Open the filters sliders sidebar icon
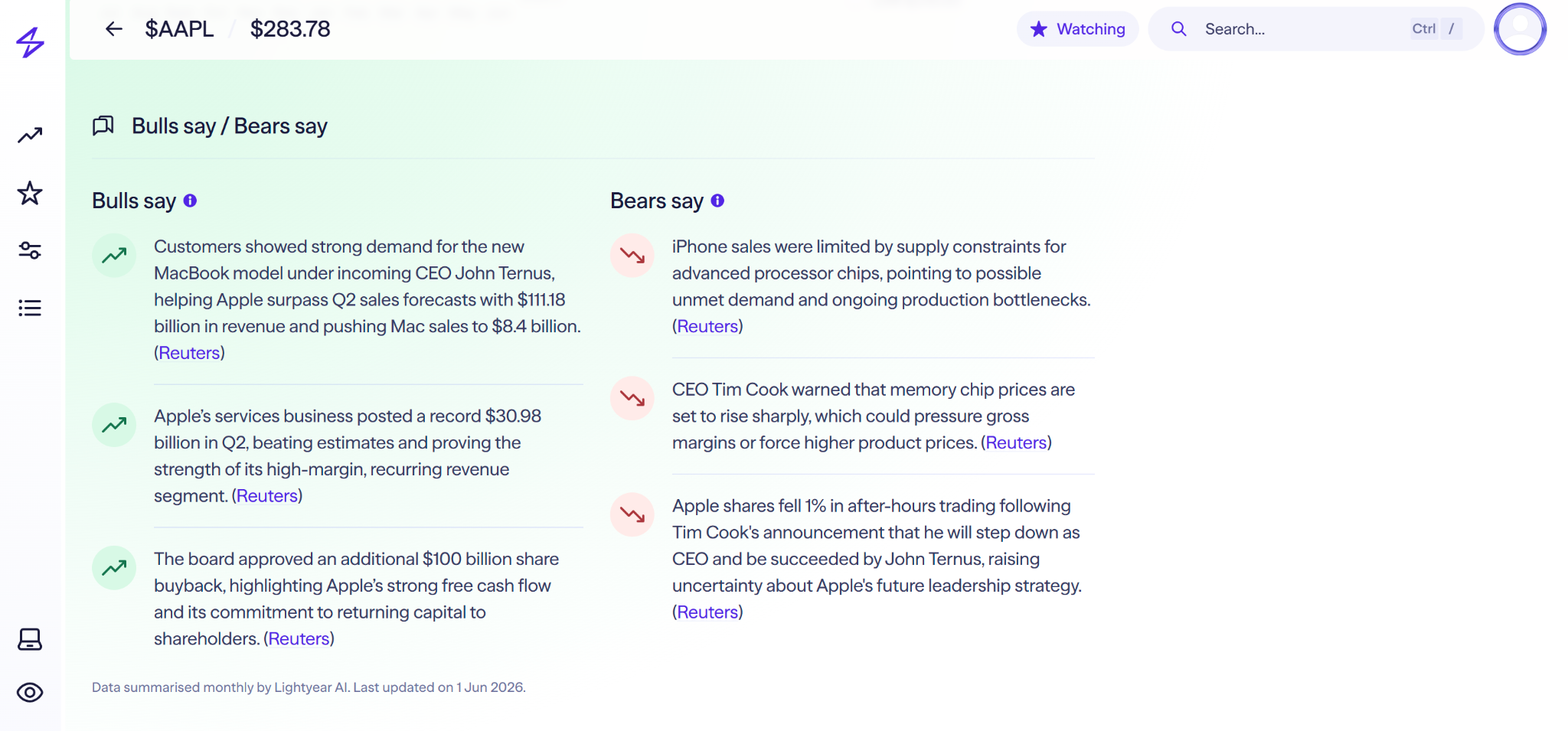This screenshot has width=1568, height=731. pos(30,250)
